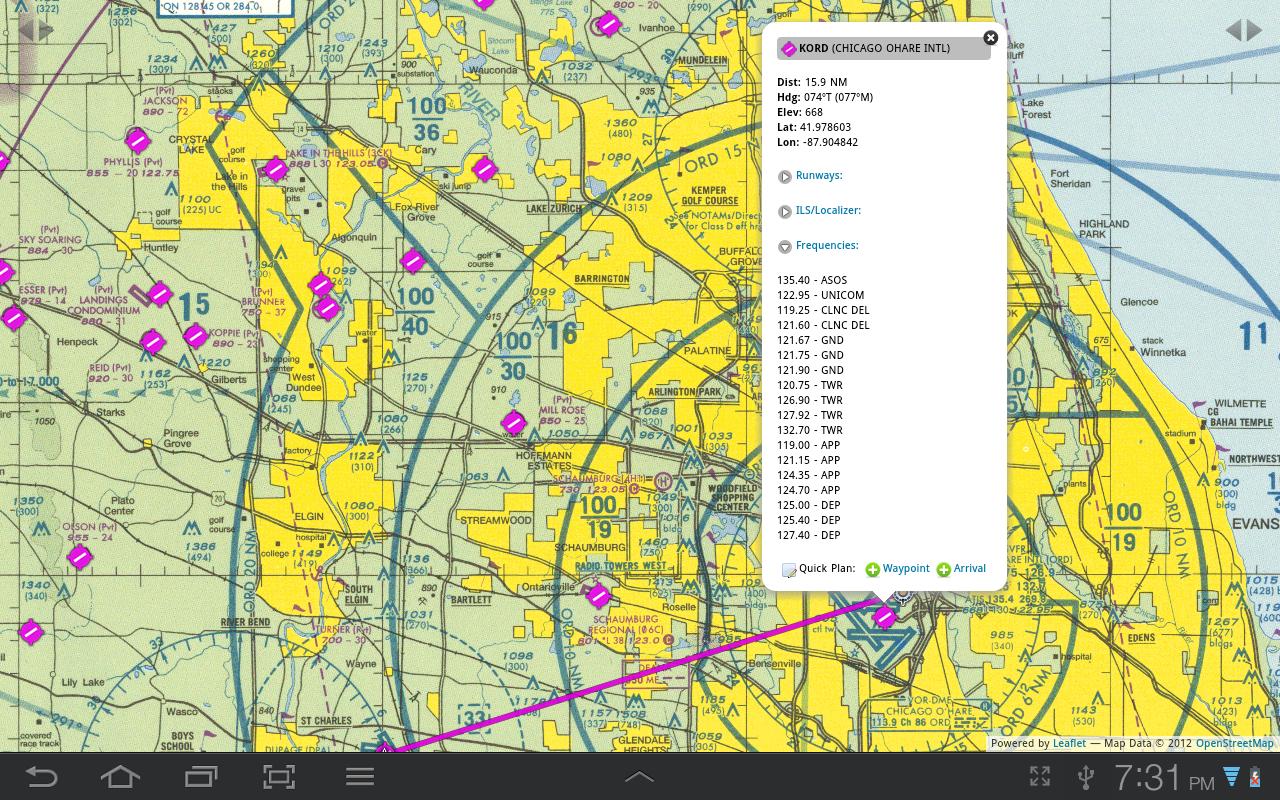
Task: Collapse the Frequencies section
Action: point(826,246)
